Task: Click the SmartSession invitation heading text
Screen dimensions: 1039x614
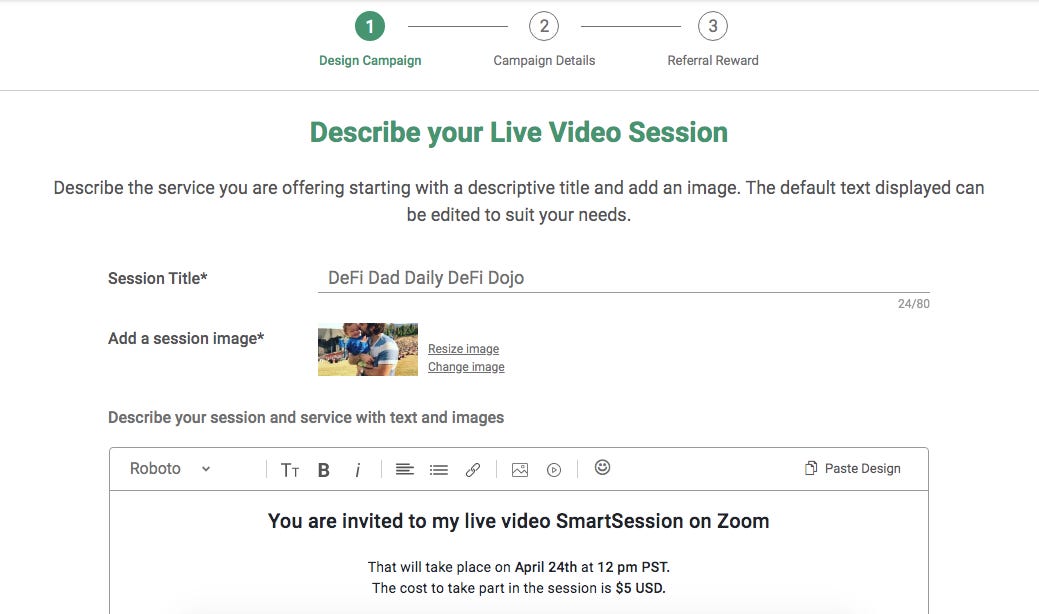Action: click(518, 521)
